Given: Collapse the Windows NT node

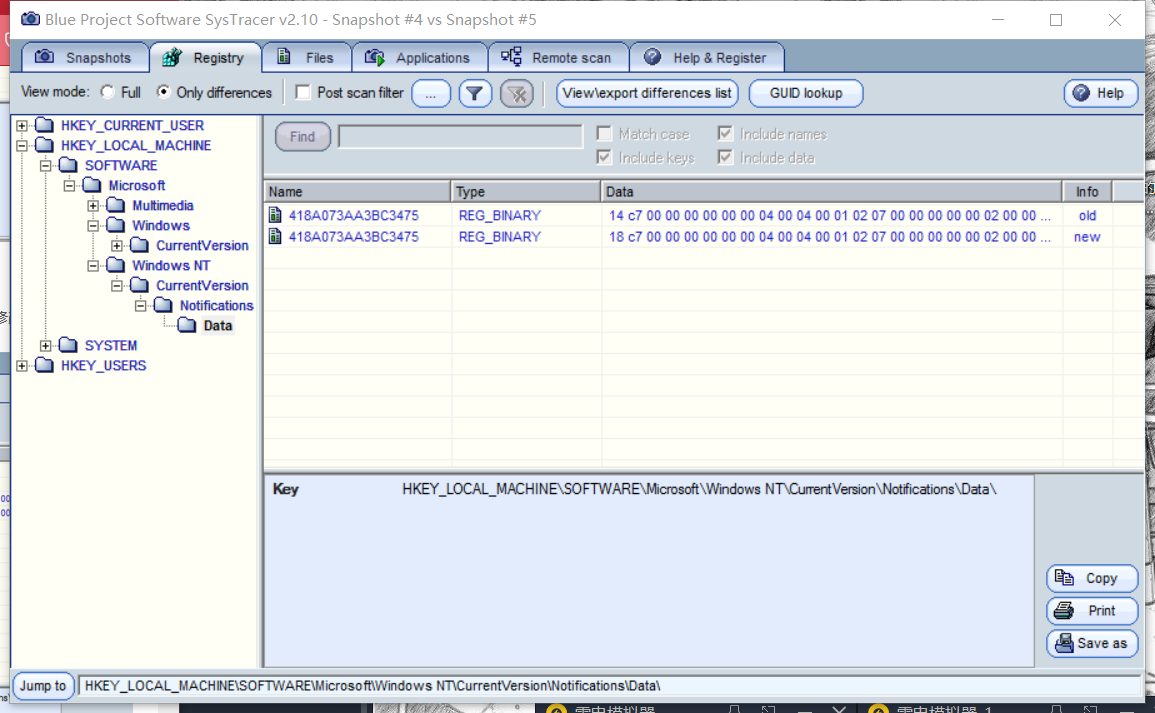Looking at the screenshot, I should (93, 265).
